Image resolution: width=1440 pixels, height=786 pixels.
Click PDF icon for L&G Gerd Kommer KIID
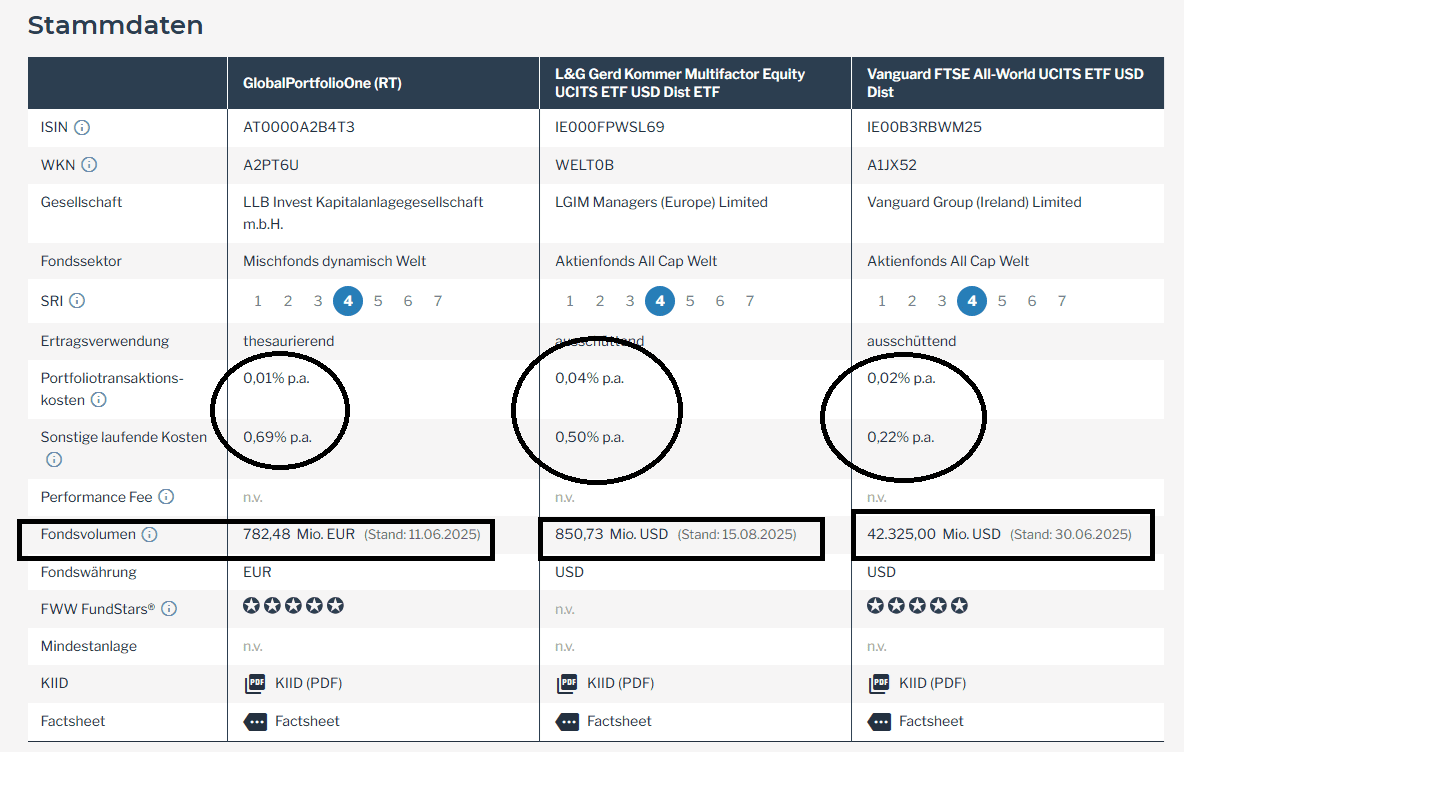(x=567, y=684)
